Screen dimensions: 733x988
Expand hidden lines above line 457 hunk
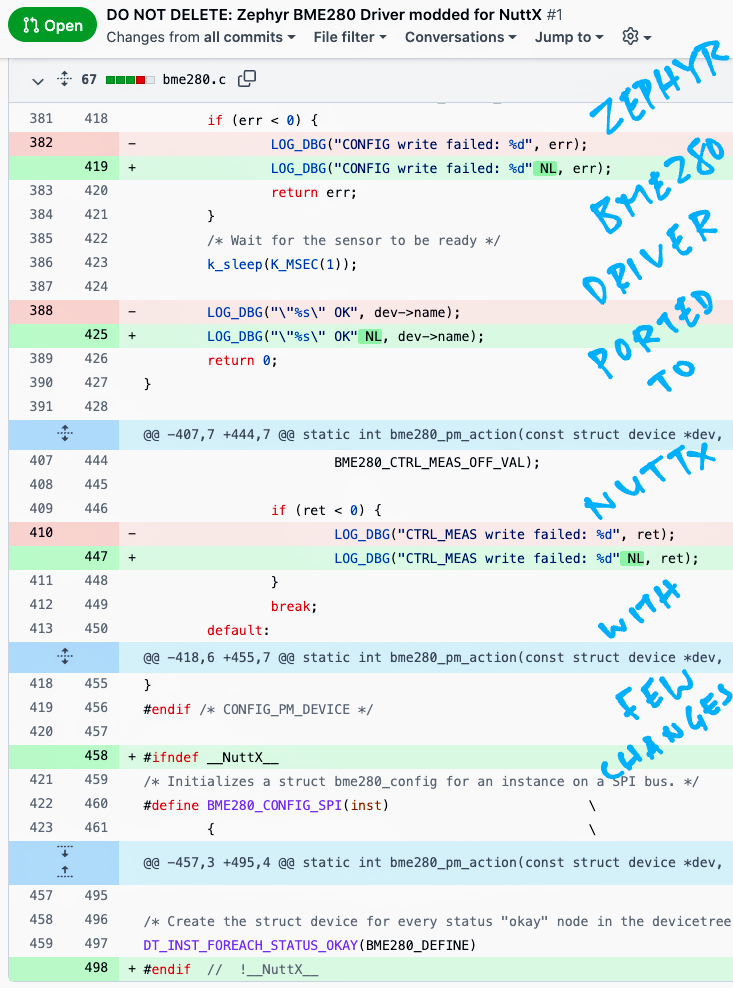coord(64,862)
